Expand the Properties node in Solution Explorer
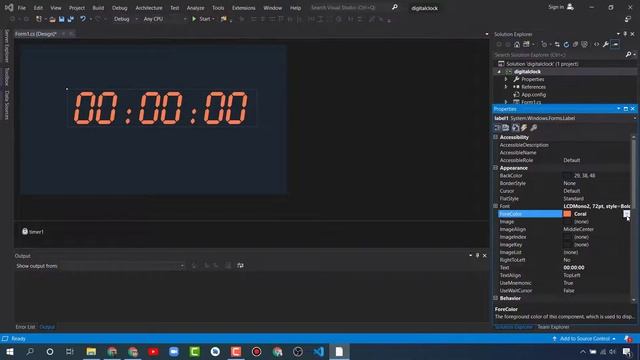640x360 pixels. (506, 79)
